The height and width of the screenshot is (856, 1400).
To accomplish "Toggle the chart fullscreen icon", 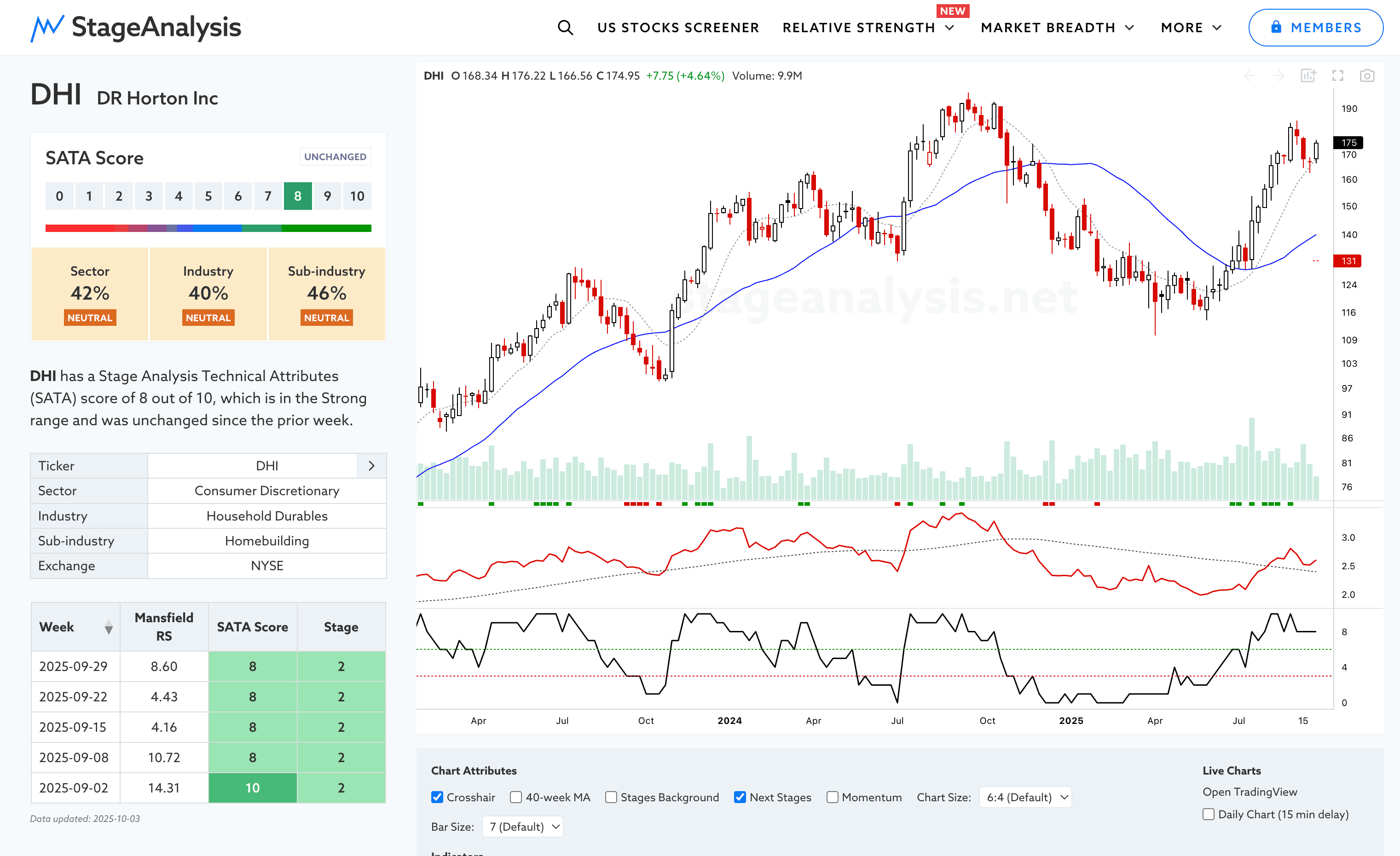I will (x=1337, y=75).
